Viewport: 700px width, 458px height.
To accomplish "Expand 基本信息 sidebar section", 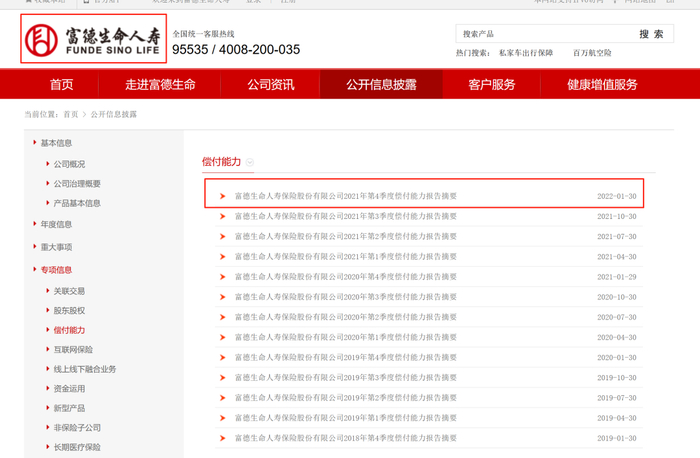I will [56, 143].
